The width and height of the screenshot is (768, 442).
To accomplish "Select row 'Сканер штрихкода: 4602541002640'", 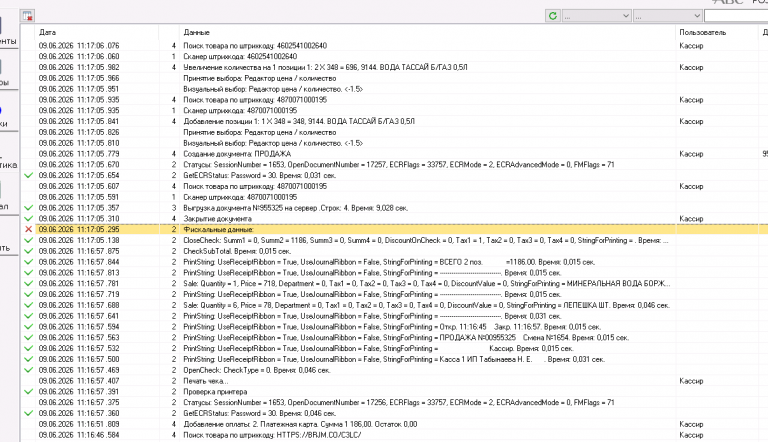I will coord(240,56).
